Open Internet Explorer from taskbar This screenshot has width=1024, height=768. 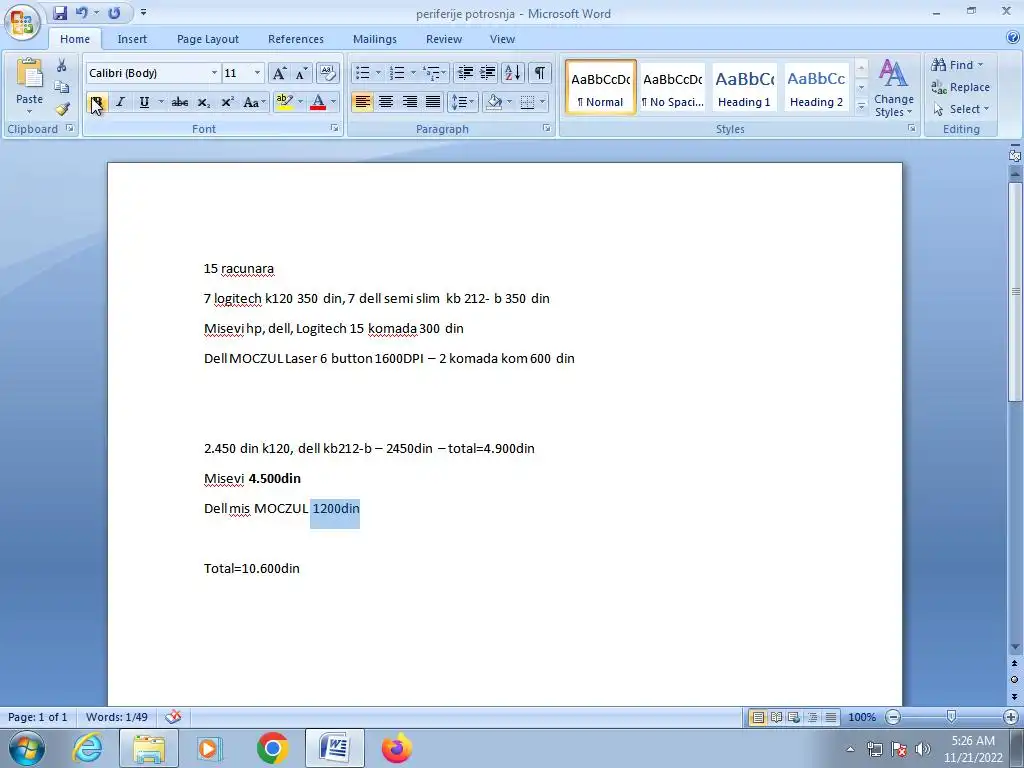pyautogui.click(x=88, y=748)
